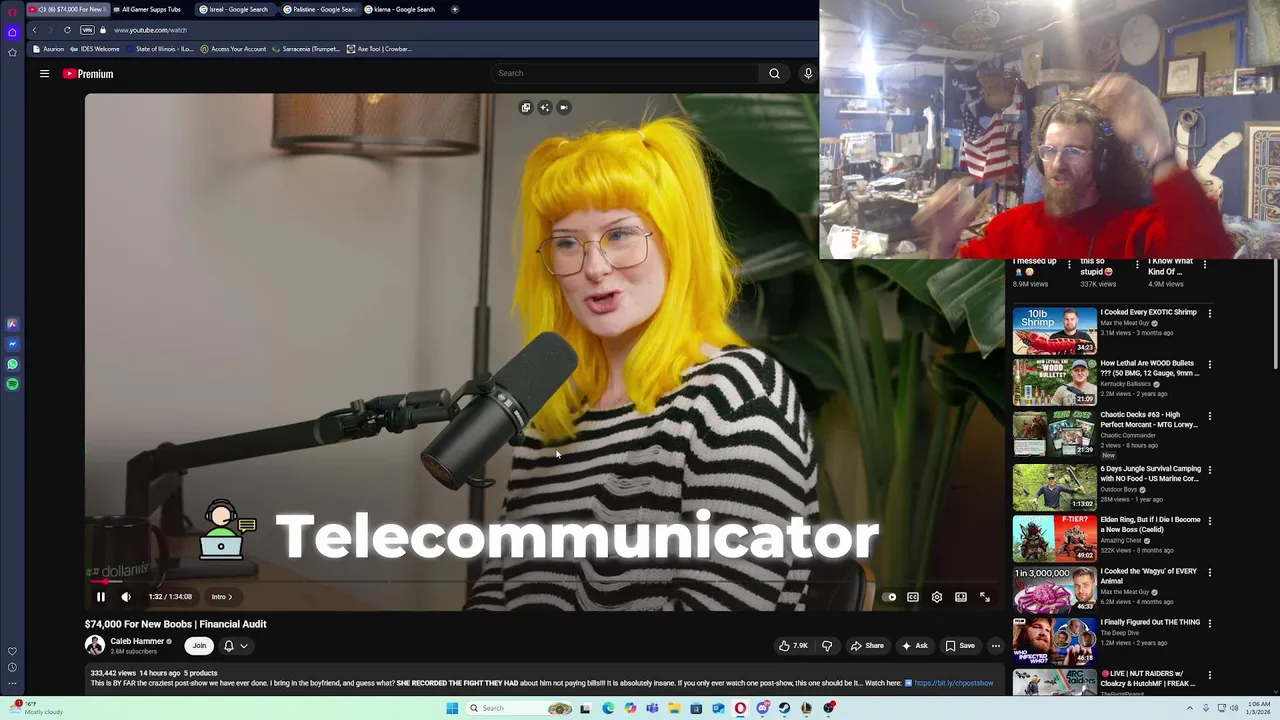The image size is (1280, 720).
Task: Open player settings gear
Action: [x=937, y=597]
